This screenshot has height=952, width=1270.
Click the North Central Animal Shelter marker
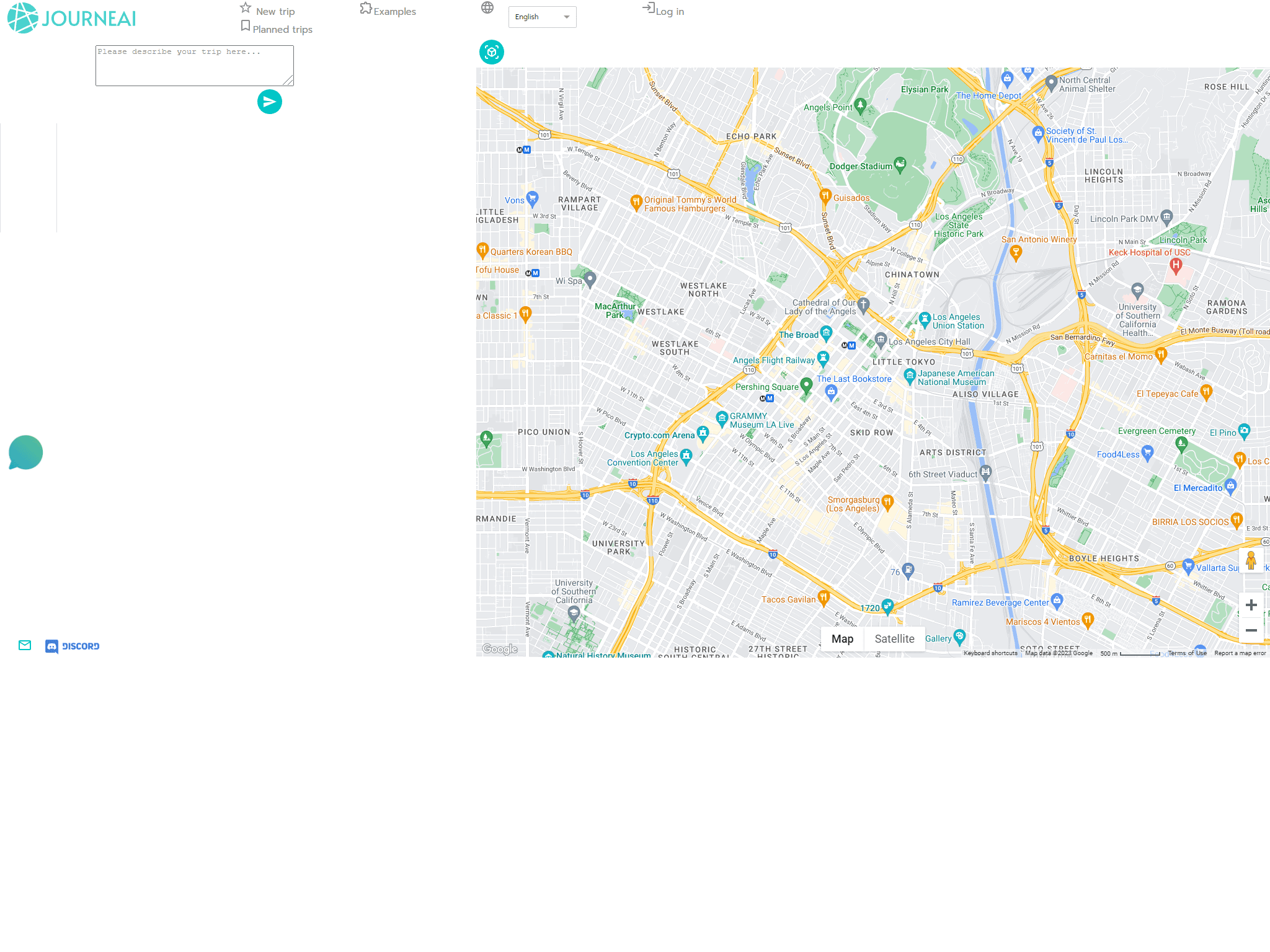(1051, 82)
